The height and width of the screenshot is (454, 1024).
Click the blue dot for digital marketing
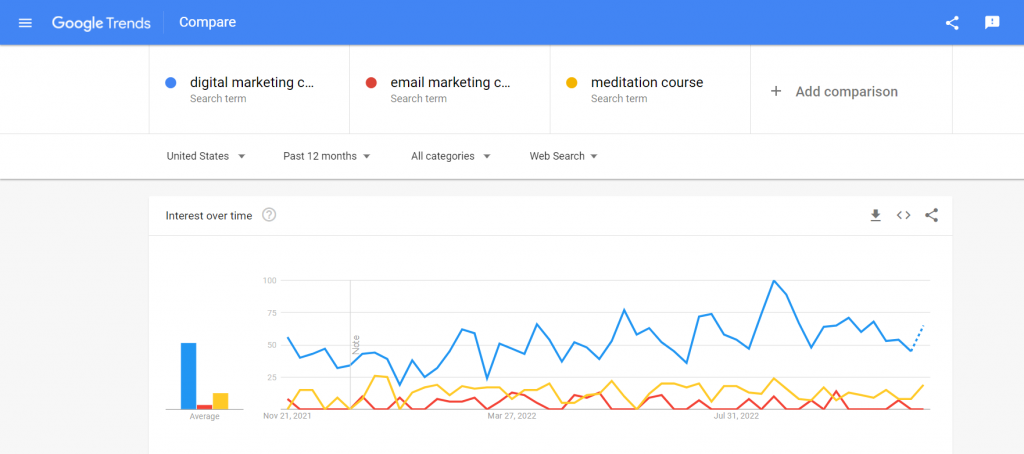171,83
